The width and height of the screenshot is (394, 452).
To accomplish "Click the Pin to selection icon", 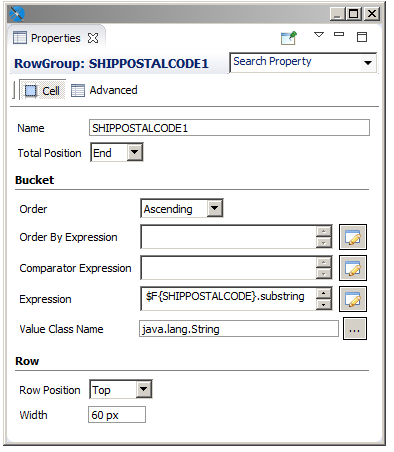I will click(289, 38).
